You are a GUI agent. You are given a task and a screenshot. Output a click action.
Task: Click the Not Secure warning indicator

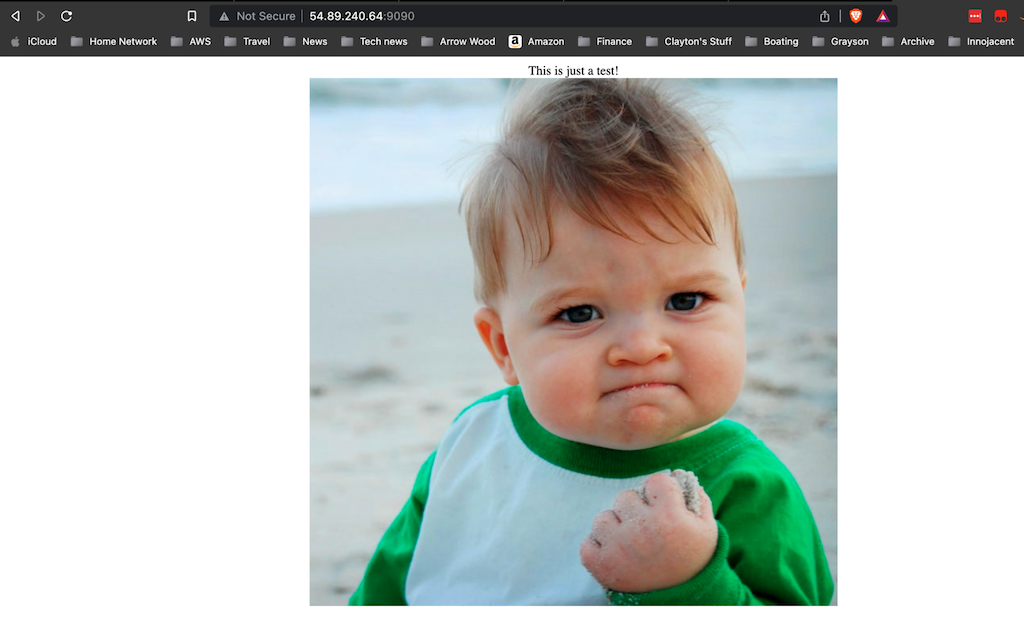click(x=257, y=16)
